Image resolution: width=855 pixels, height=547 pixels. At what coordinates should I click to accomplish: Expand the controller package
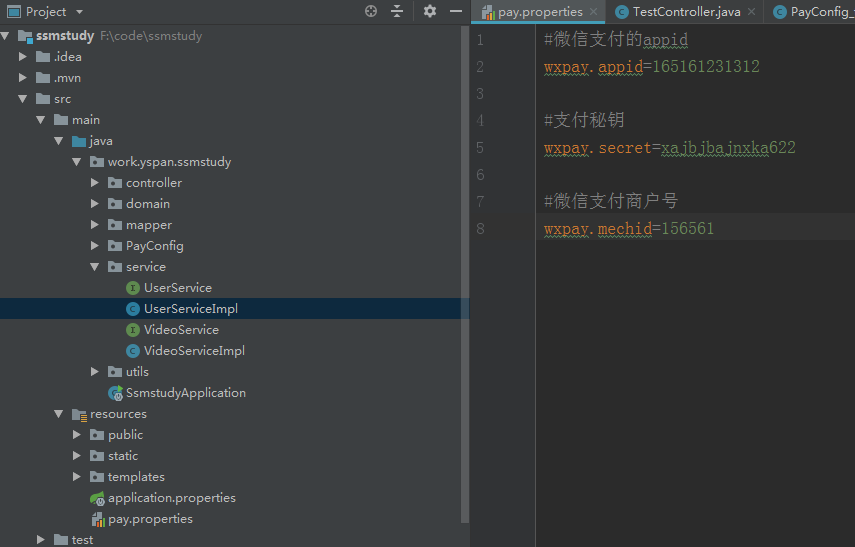pos(95,183)
